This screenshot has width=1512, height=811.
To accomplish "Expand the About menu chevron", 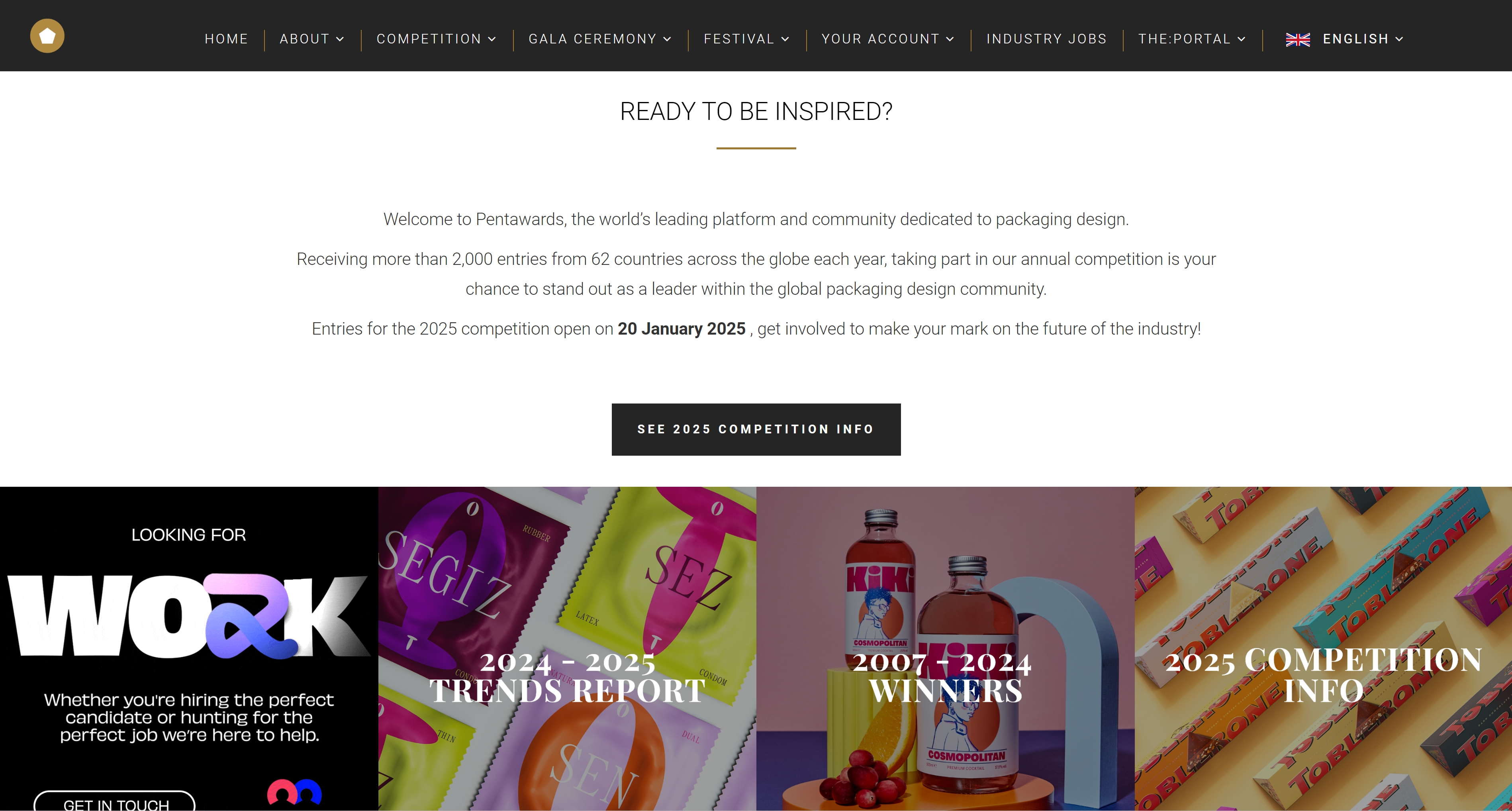I will [x=340, y=39].
